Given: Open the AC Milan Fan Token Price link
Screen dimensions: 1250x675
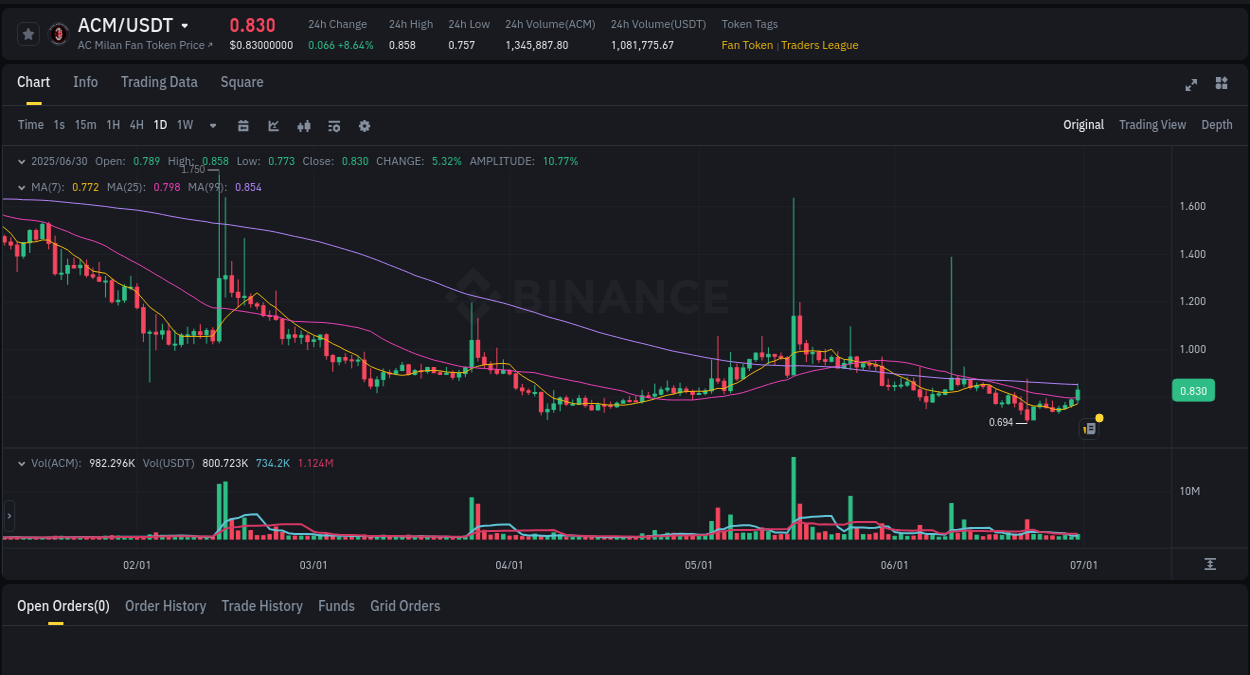Looking at the screenshot, I should pos(144,45).
